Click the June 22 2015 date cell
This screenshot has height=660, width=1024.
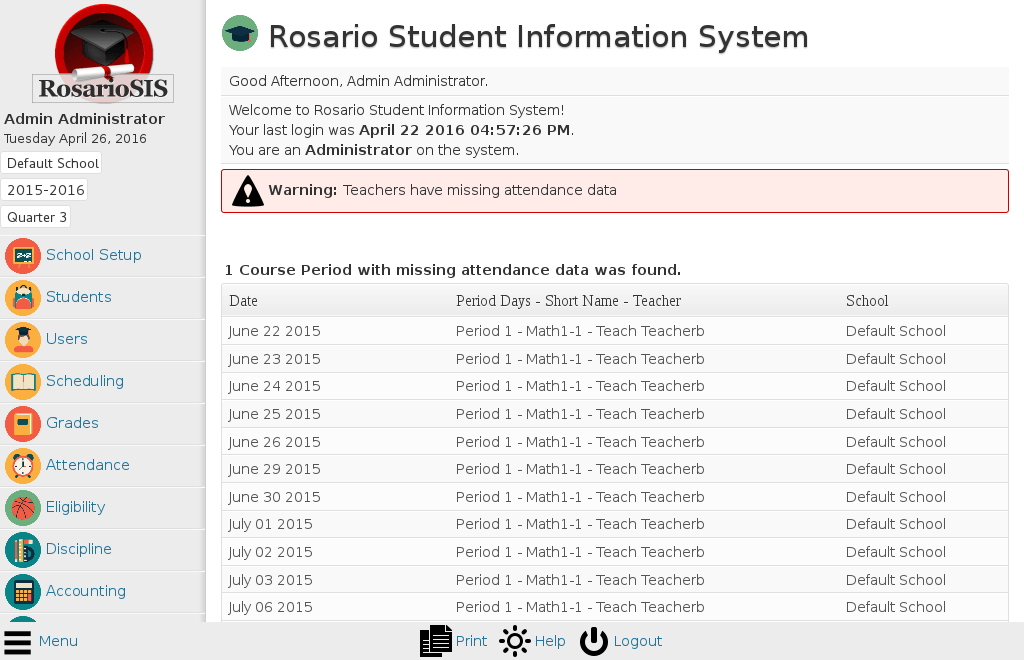point(274,332)
